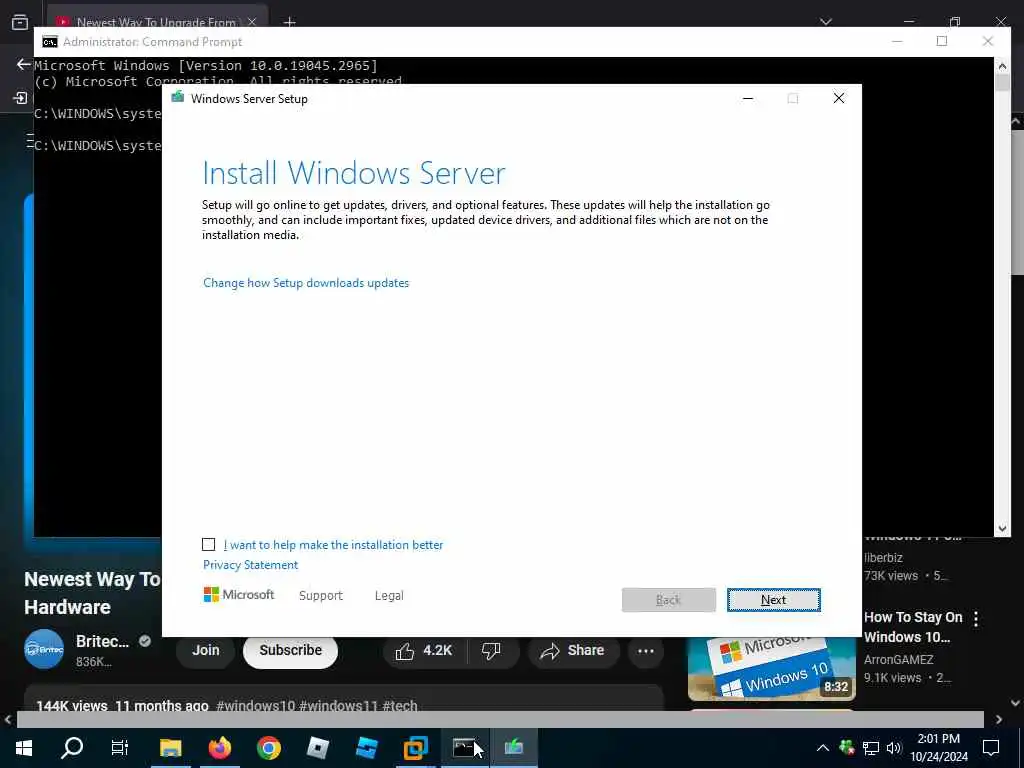Expand the browser tab list dropdown

click(x=825, y=22)
